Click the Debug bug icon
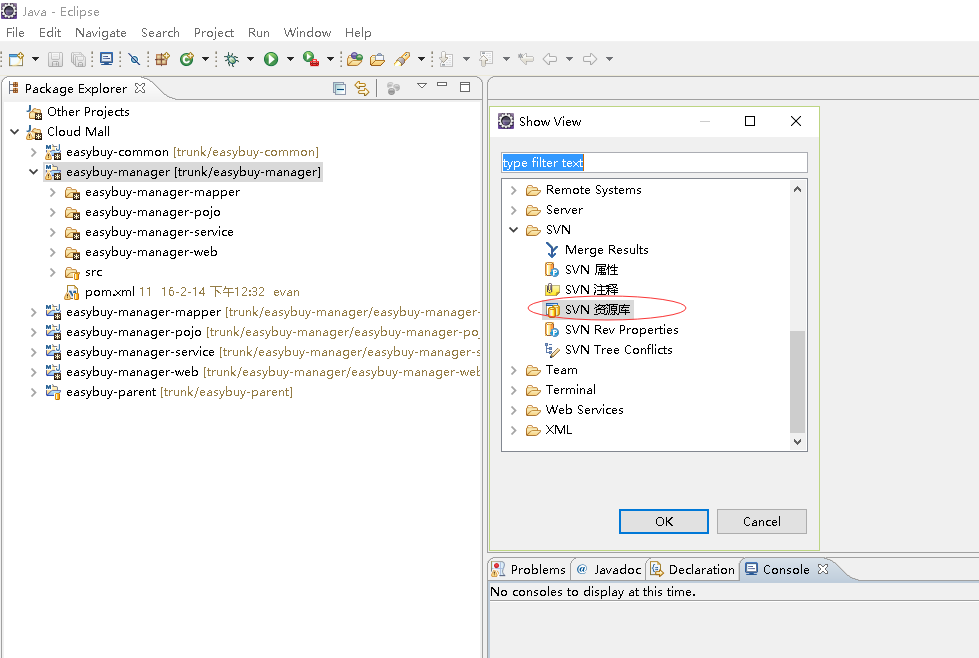This screenshot has width=979, height=658. coord(232,59)
